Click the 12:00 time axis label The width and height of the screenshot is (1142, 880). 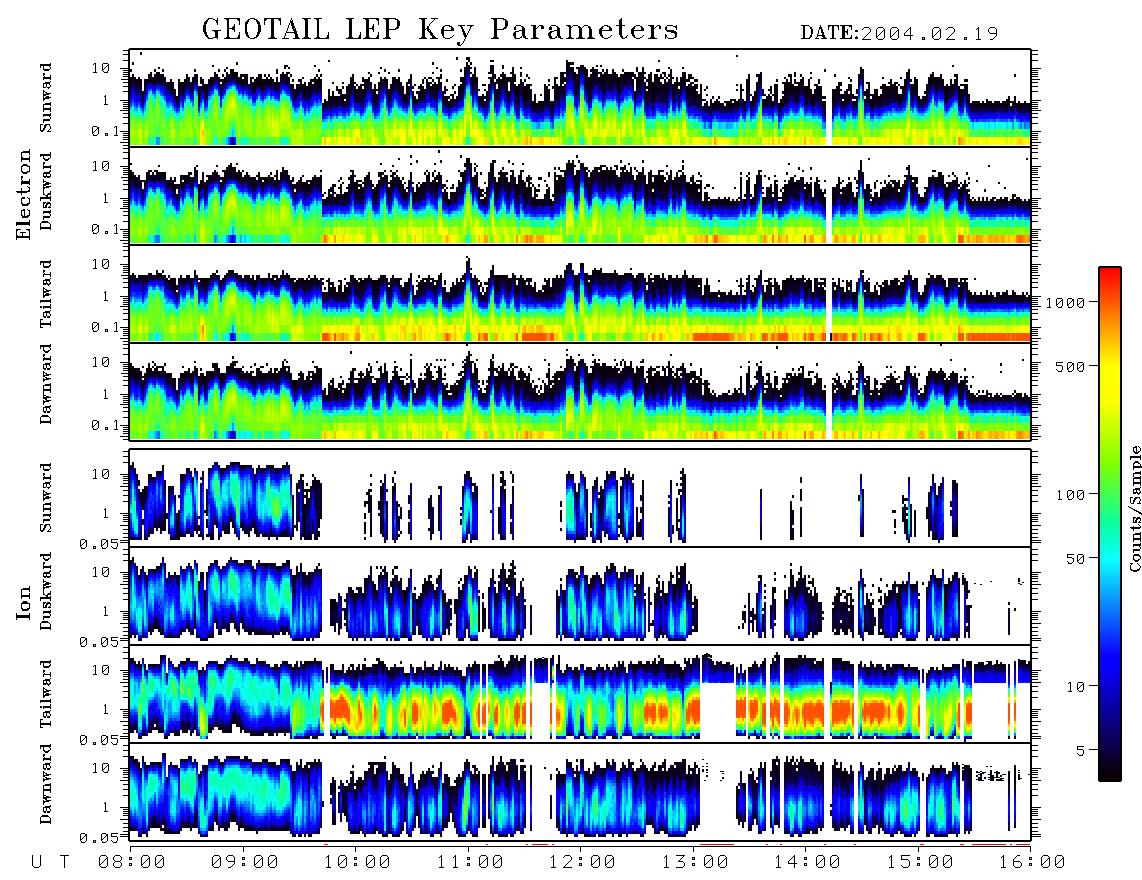pos(583,862)
